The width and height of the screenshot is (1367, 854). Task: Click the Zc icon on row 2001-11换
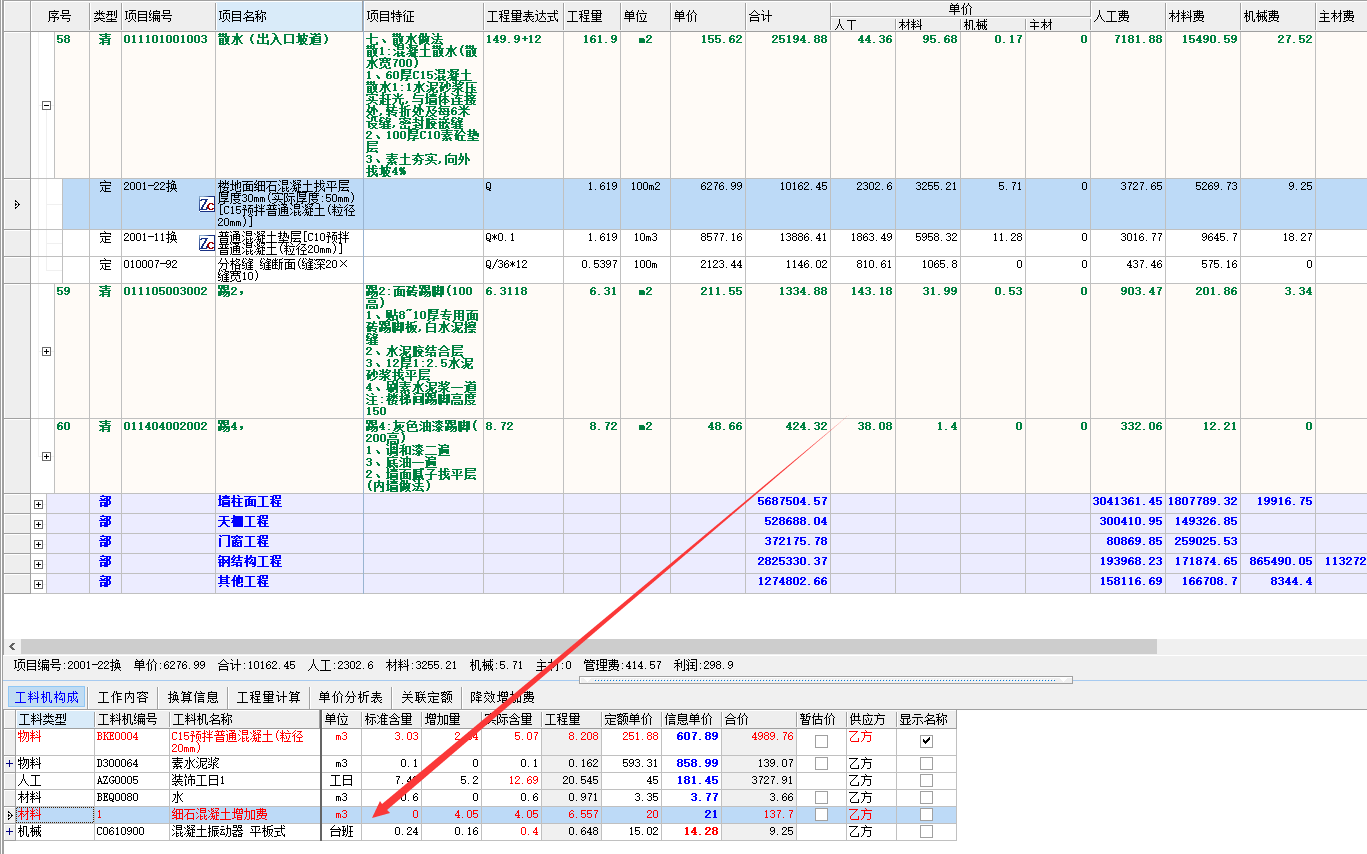coord(206,243)
